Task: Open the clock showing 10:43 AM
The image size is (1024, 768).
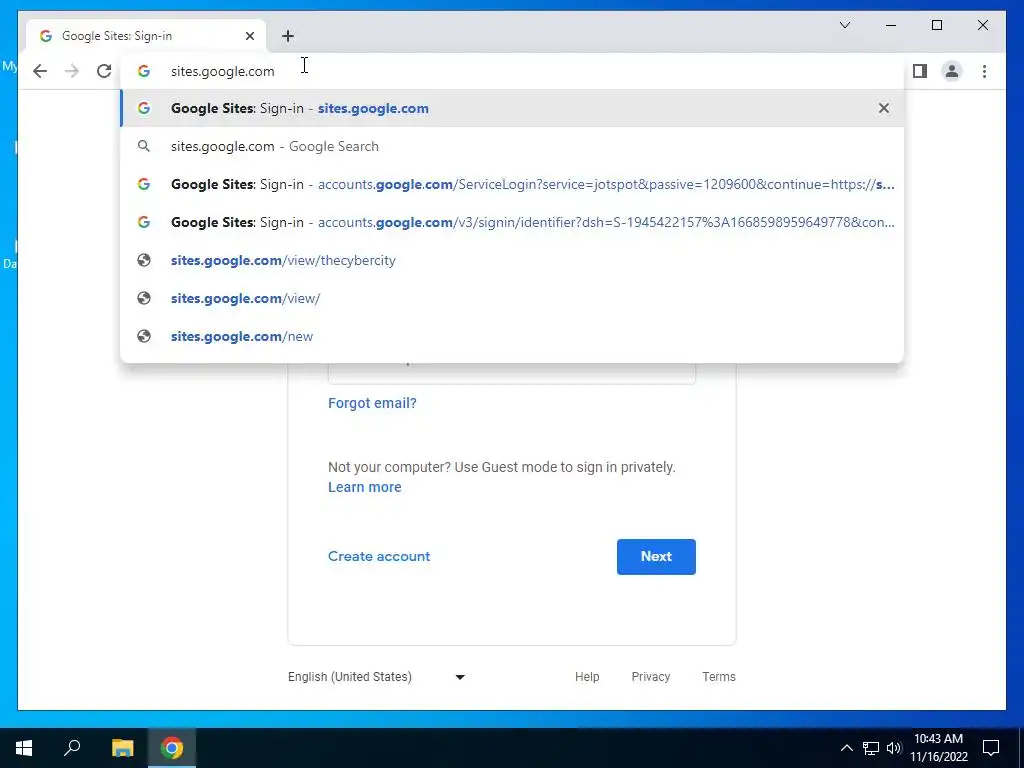Action: coord(938,748)
